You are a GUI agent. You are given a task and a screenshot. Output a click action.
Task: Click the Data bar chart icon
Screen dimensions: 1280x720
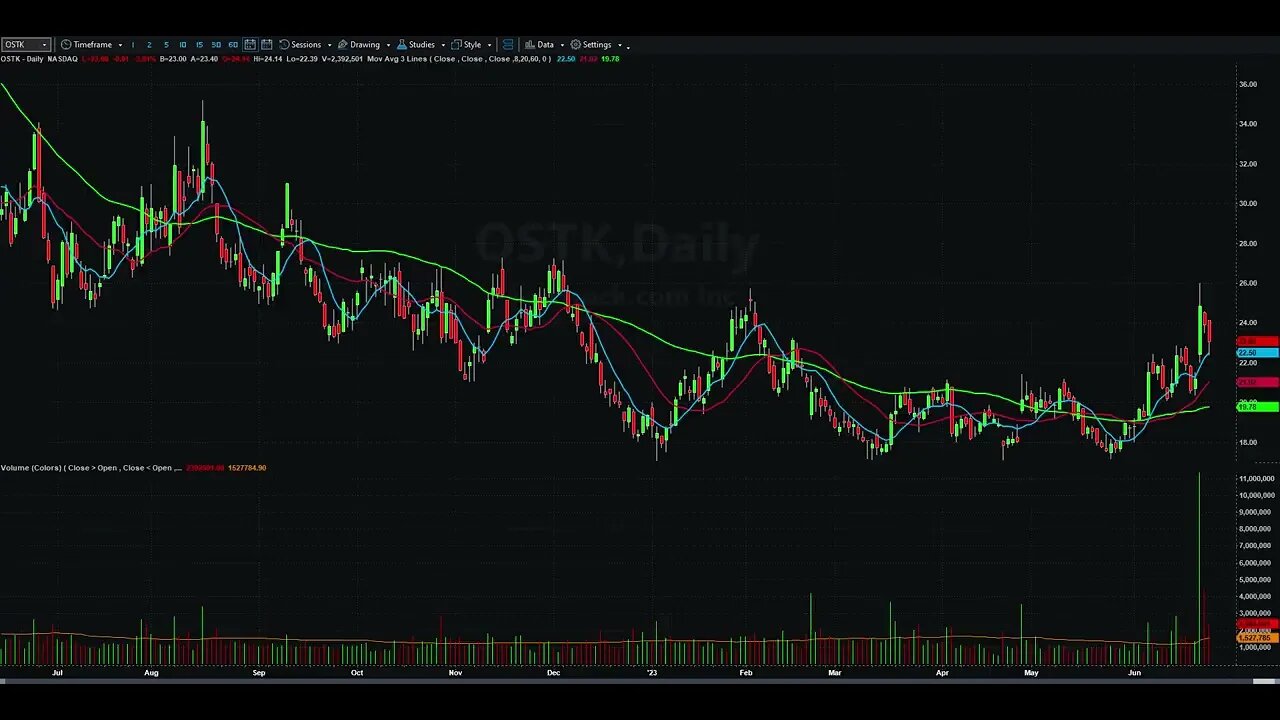tap(530, 45)
